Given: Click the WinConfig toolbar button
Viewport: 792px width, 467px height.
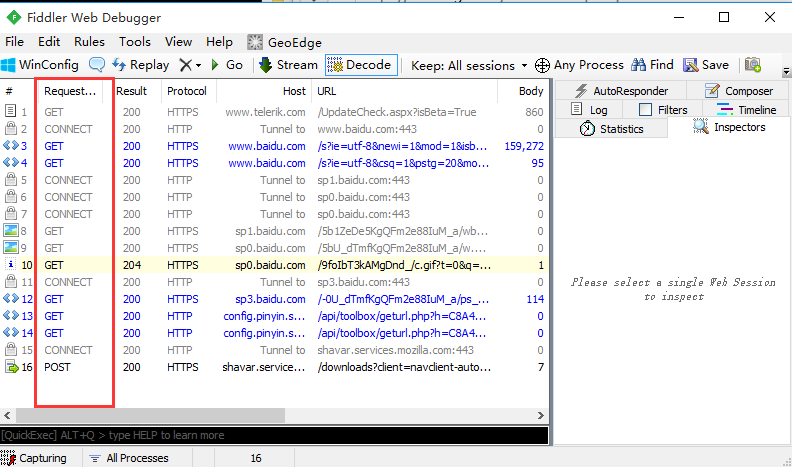Looking at the screenshot, I should coord(40,65).
